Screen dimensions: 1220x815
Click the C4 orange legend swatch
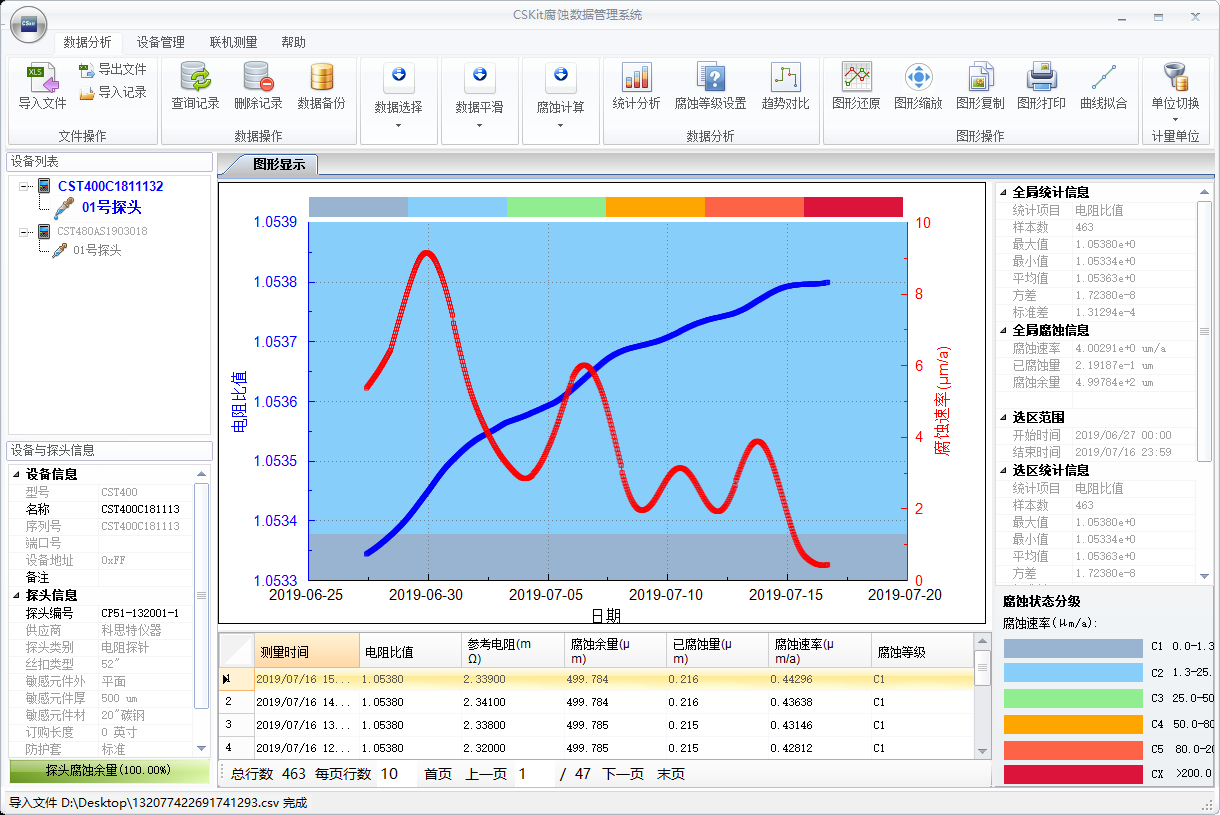coord(1073,724)
